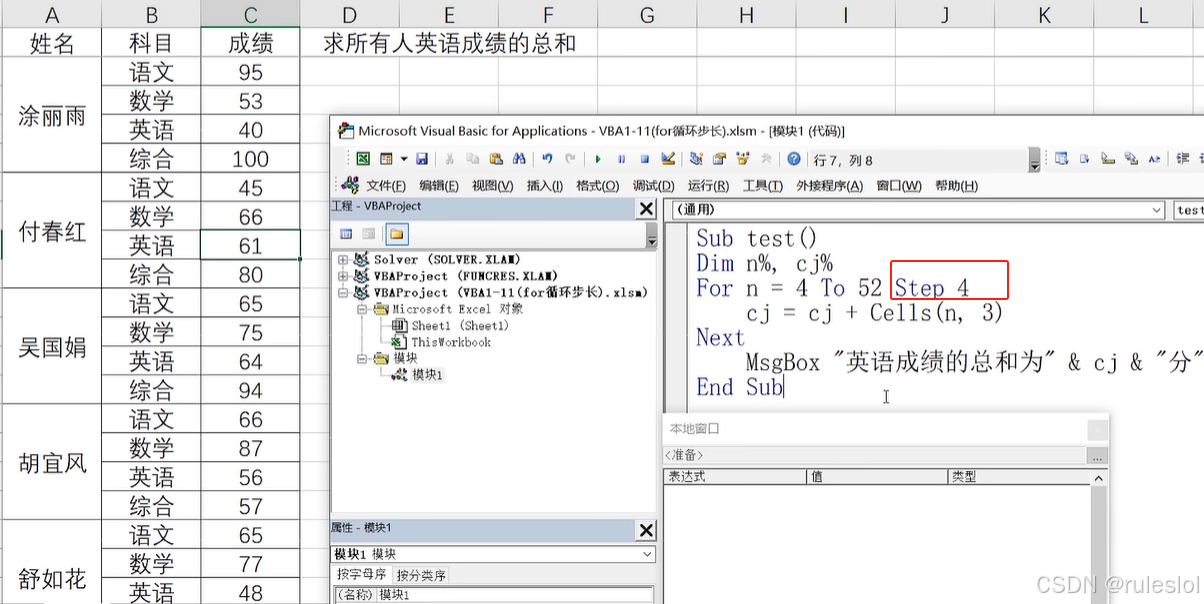Click the Save icon in VBA toolbar

click(x=421, y=158)
